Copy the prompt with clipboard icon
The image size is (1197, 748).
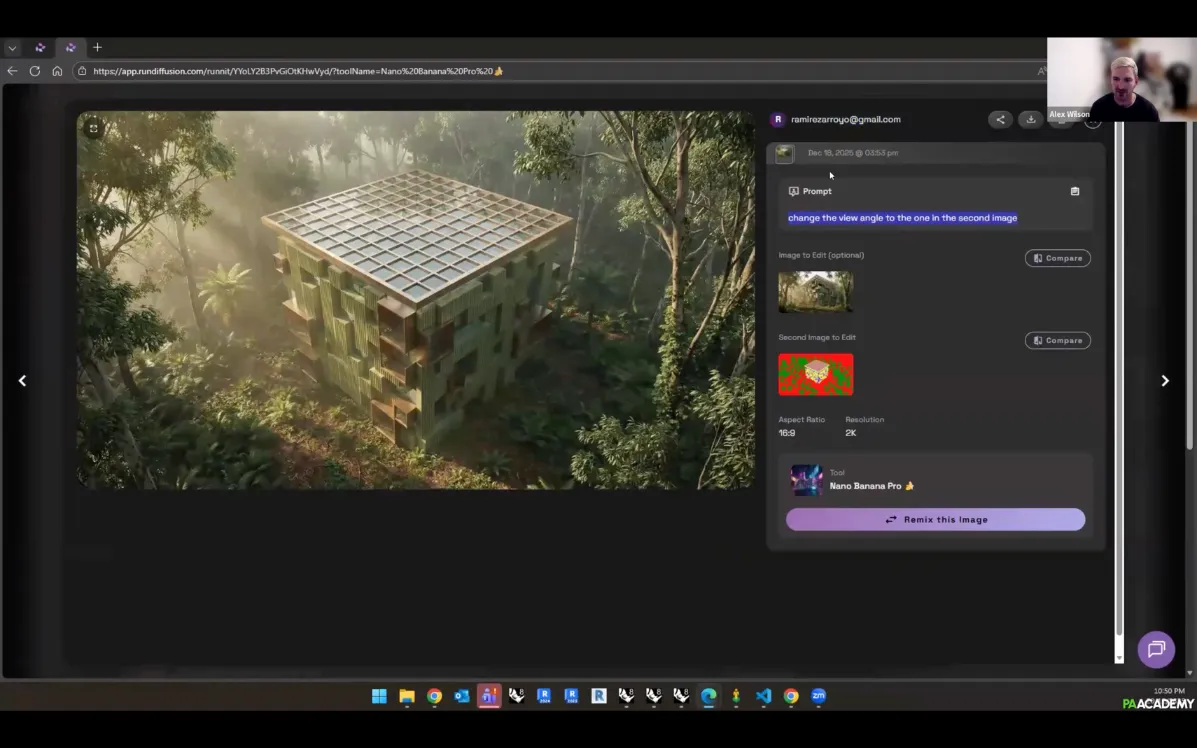click(1075, 191)
